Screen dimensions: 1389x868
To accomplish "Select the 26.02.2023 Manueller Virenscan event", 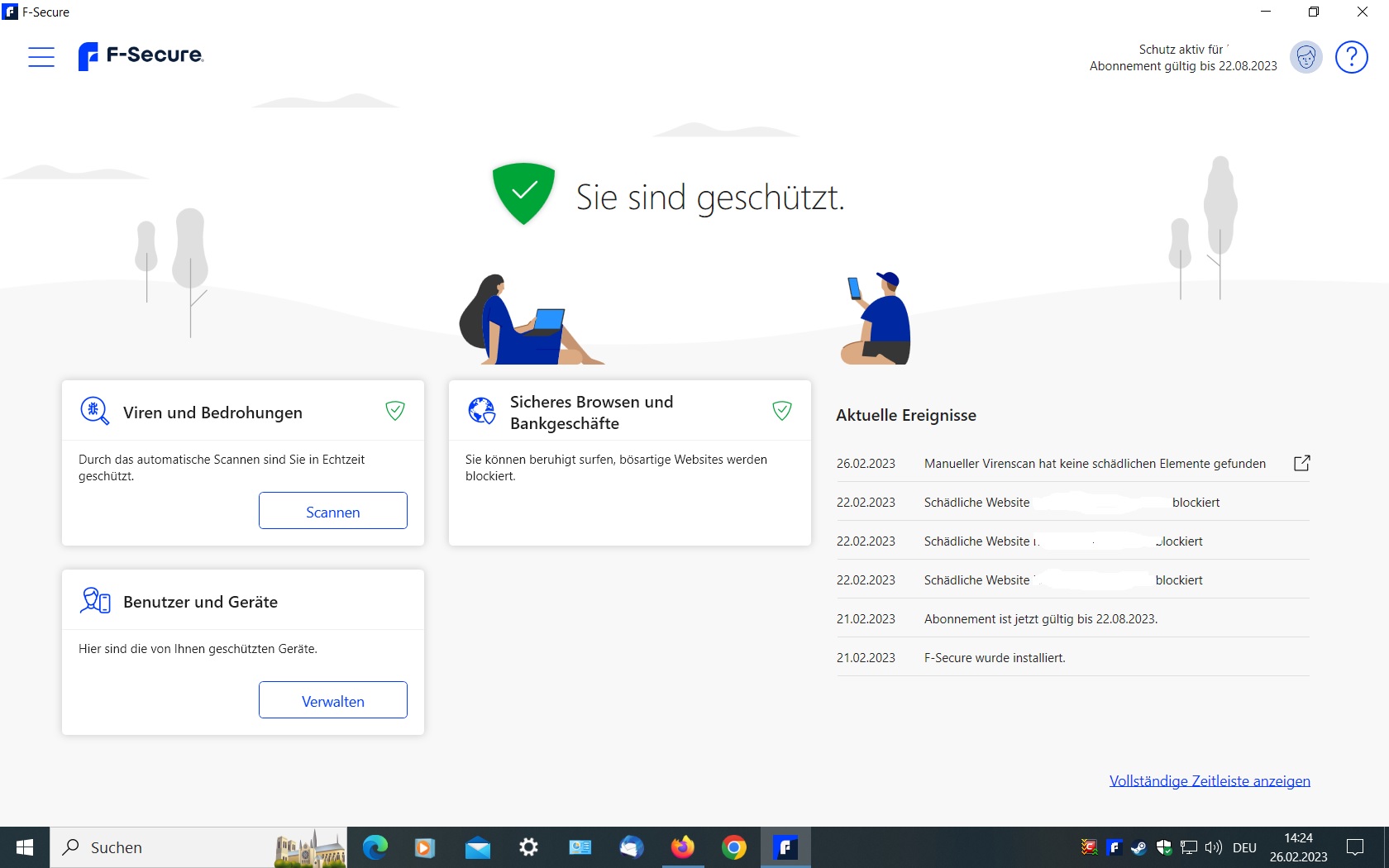I will [x=1073, y=463].
